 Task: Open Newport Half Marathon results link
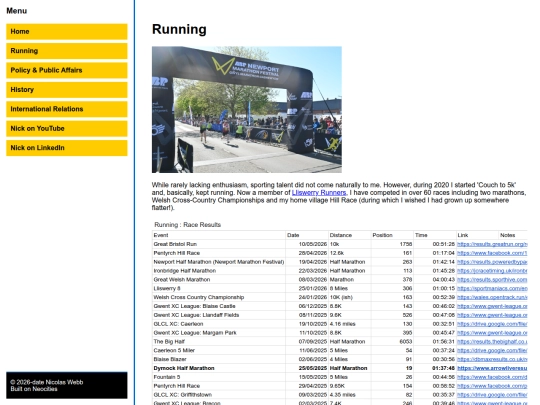[x=492, y=262]
